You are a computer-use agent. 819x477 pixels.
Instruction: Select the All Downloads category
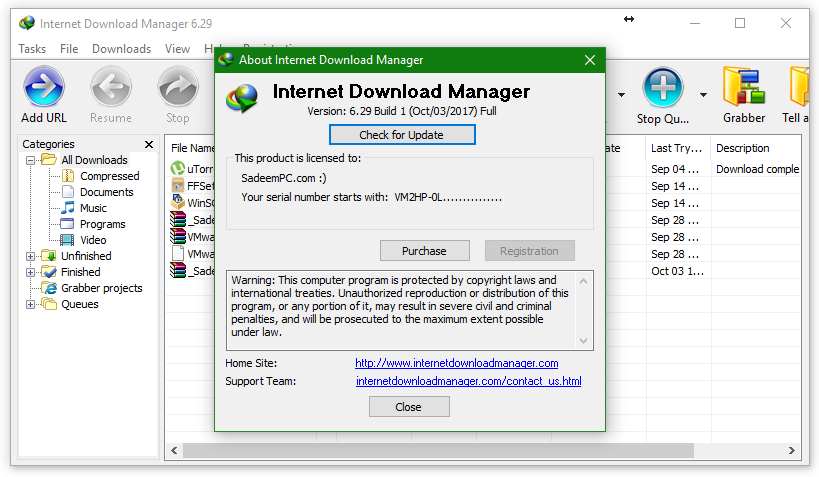tap(94, 160)
